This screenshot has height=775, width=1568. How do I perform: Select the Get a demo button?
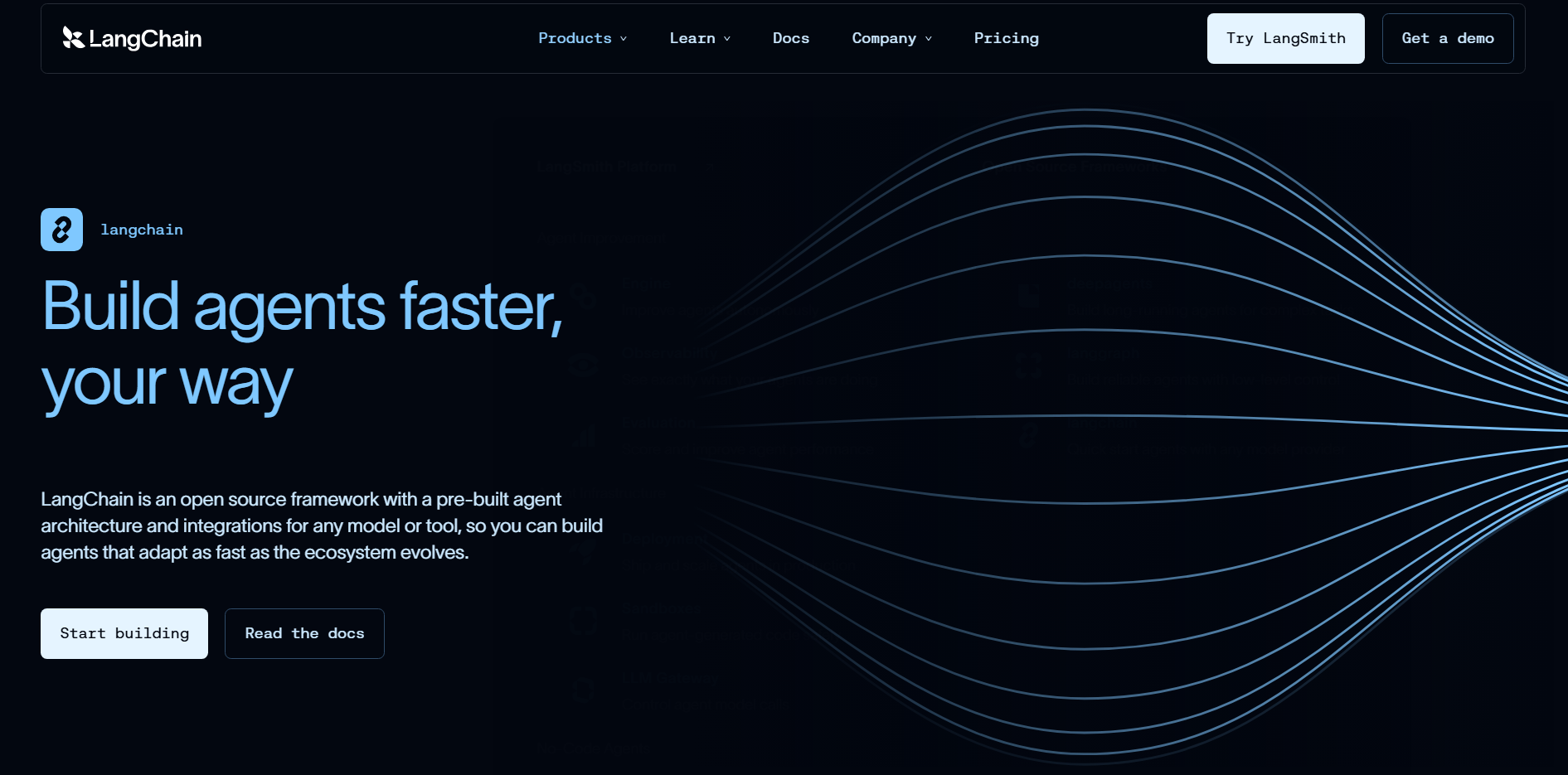coord(1448,38)
